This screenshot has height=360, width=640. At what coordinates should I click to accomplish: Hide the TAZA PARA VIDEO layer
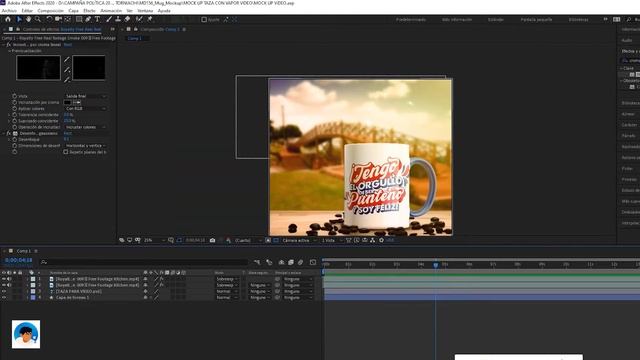coord(4,291)
